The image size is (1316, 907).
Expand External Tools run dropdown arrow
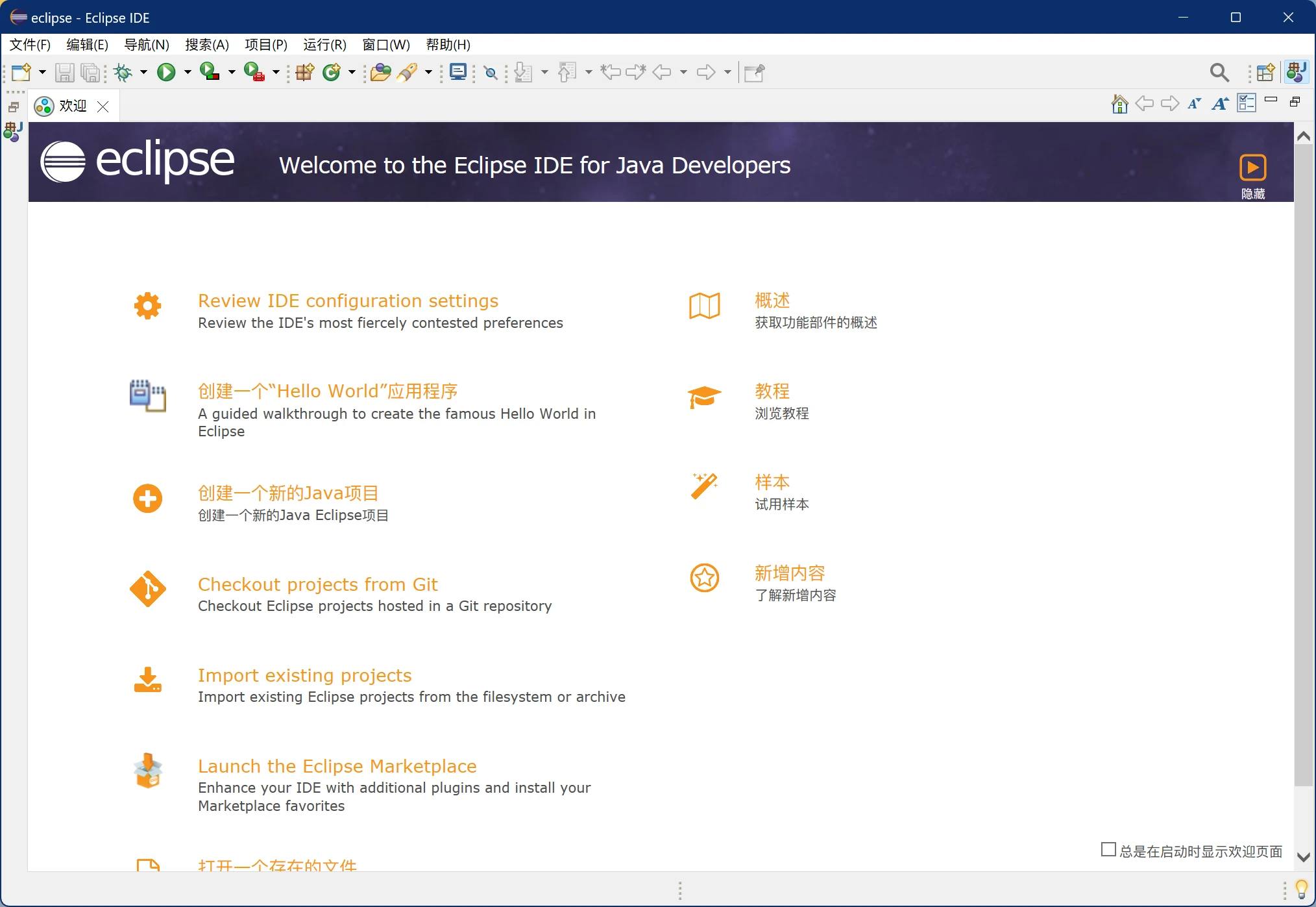click(276, 72)
